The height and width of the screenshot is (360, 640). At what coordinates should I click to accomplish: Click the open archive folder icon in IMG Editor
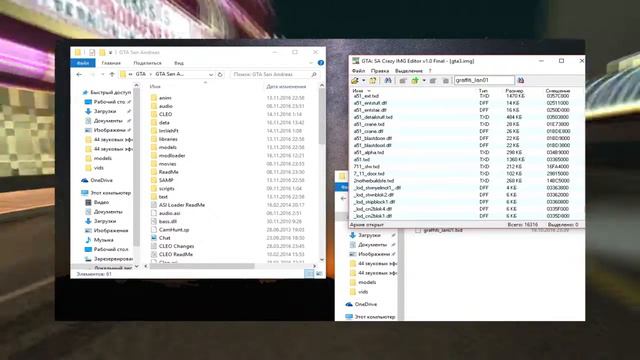(356, 80)
